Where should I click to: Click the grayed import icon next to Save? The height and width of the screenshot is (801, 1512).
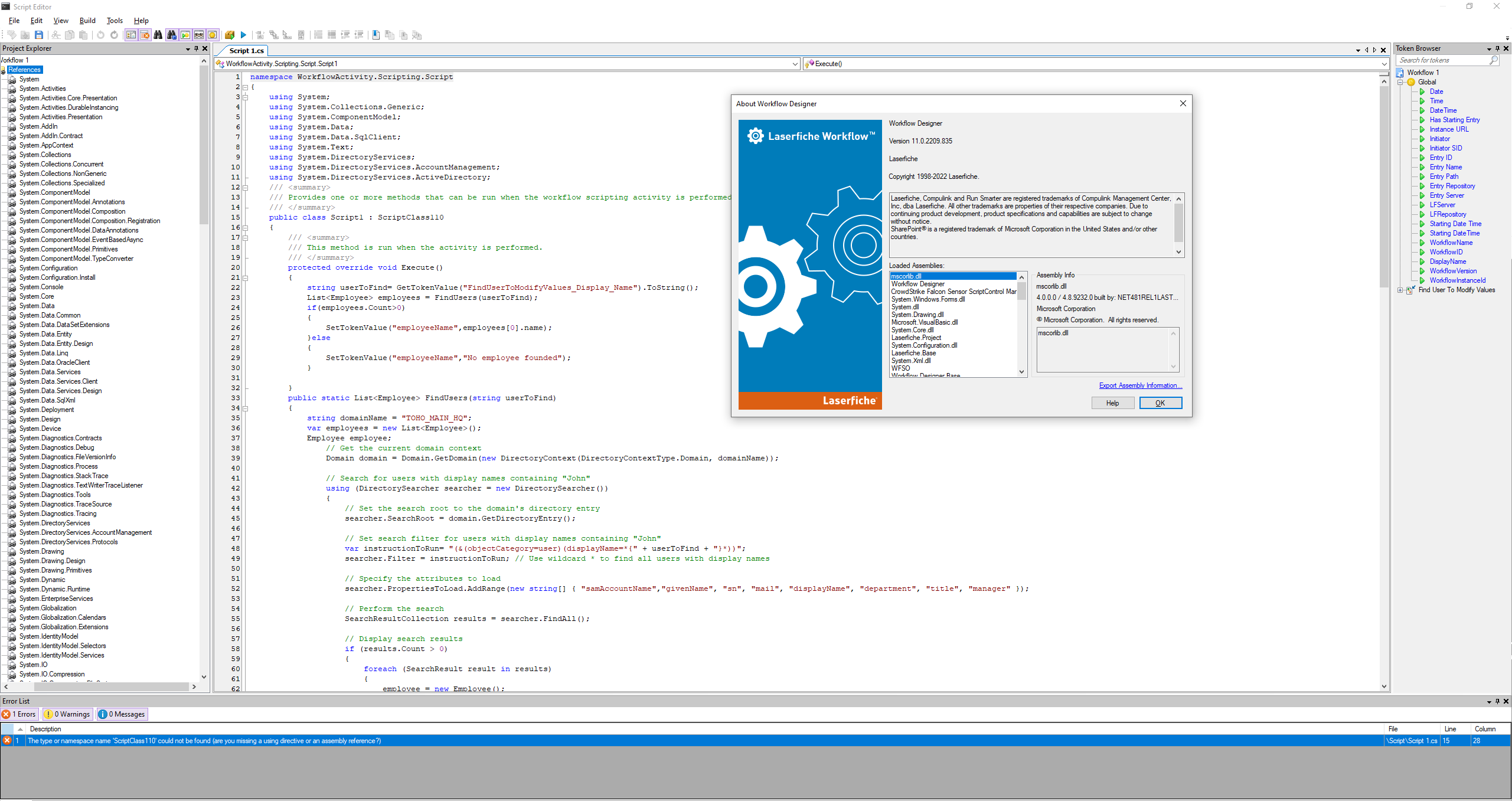(x=25, y=35)
